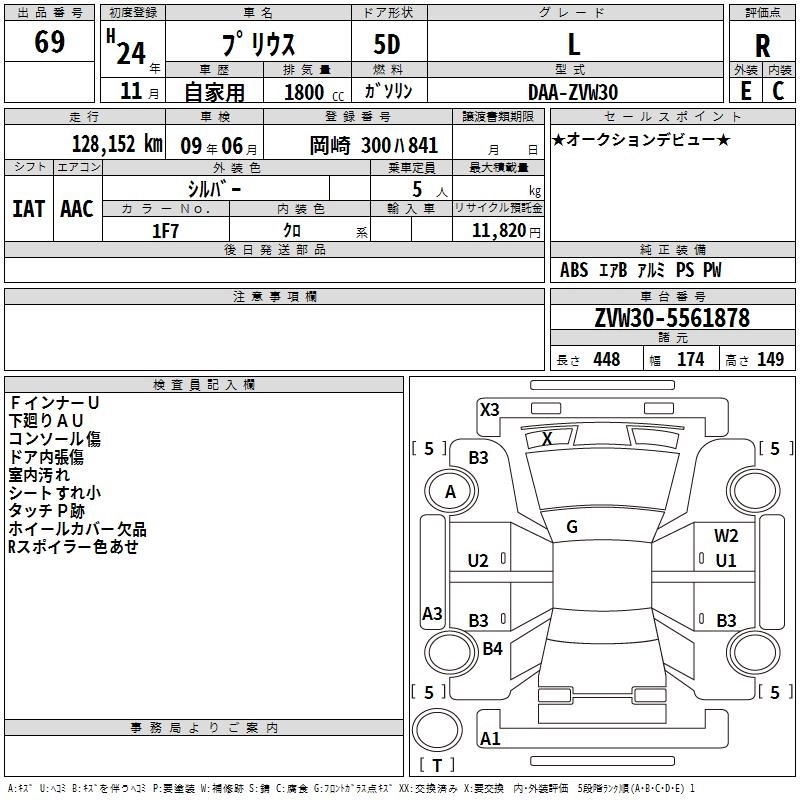
Task: Click the interior grade C cell
Action: click(778, 90)
